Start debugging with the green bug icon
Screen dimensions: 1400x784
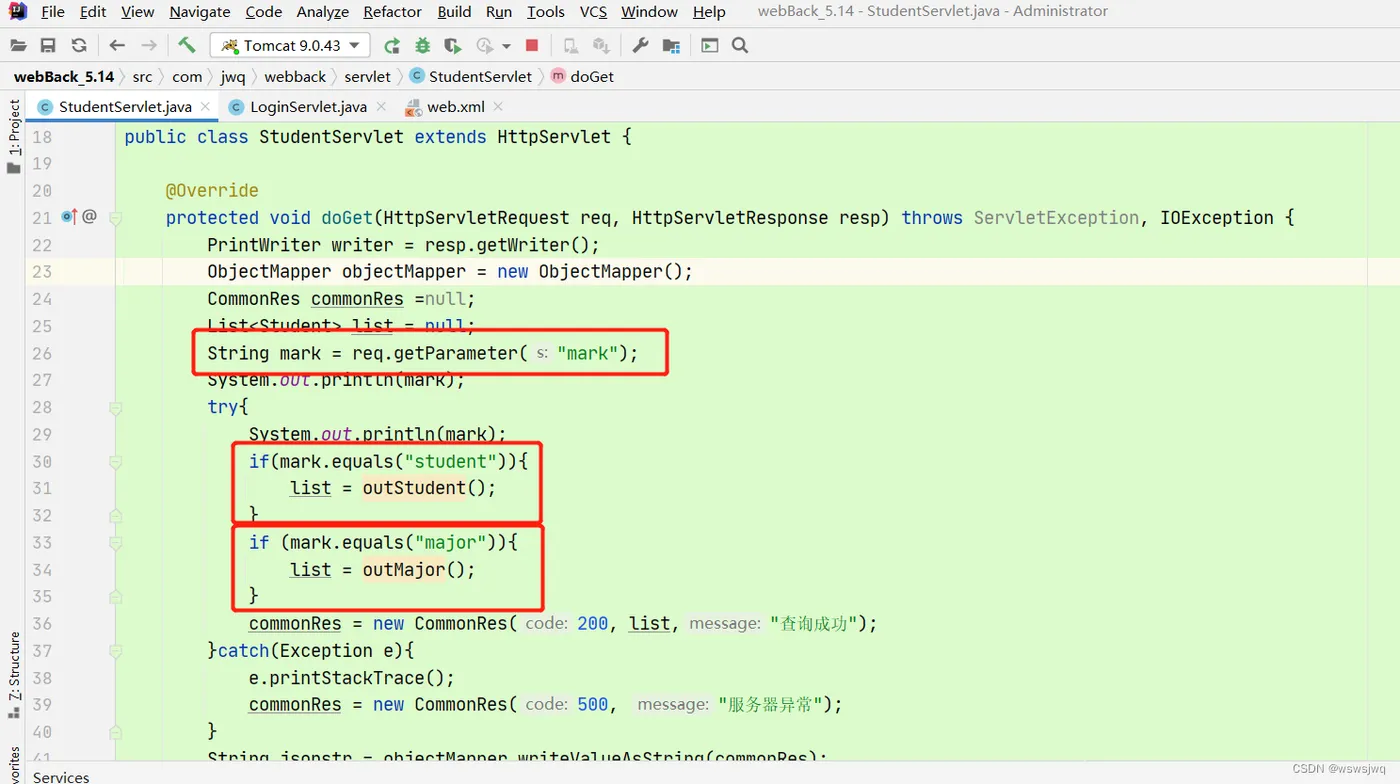coord(423,45)
